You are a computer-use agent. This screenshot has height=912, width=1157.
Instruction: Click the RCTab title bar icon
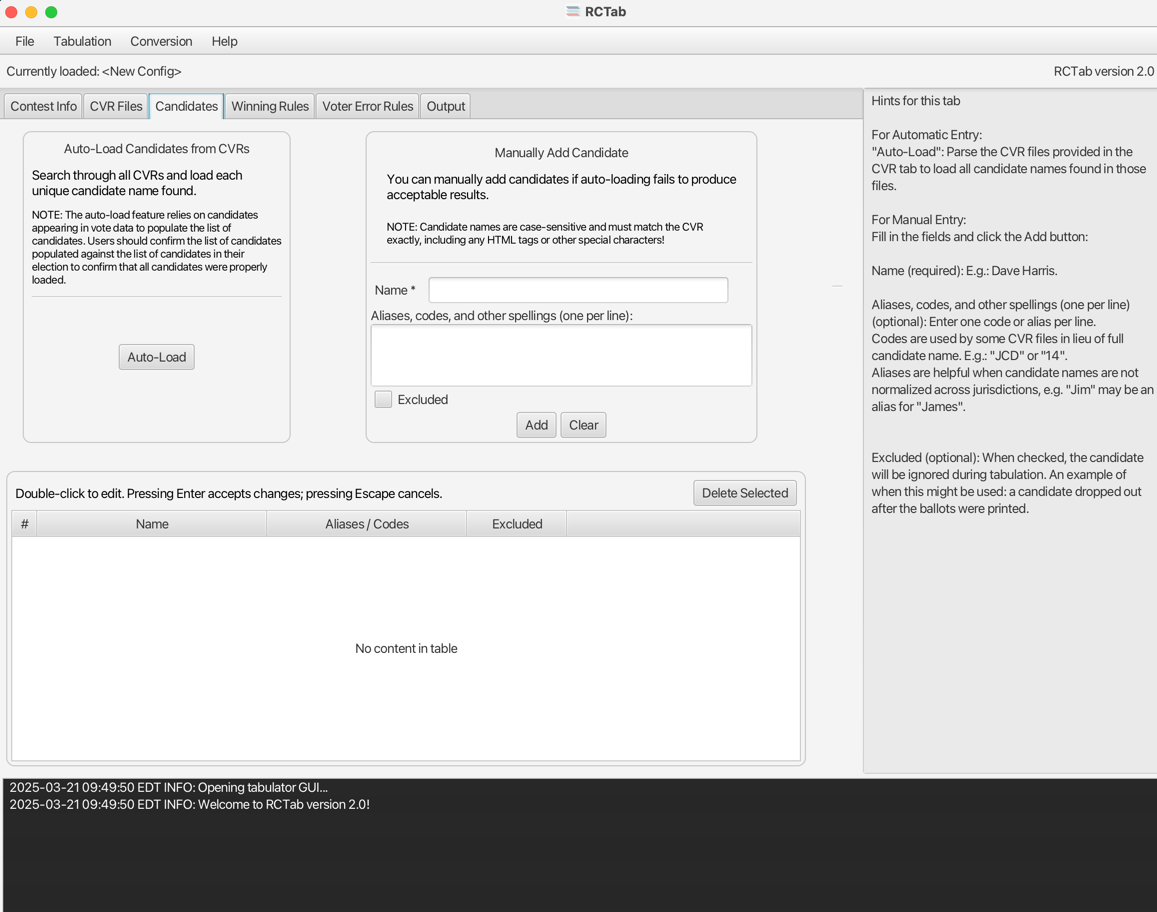point(573,12)
